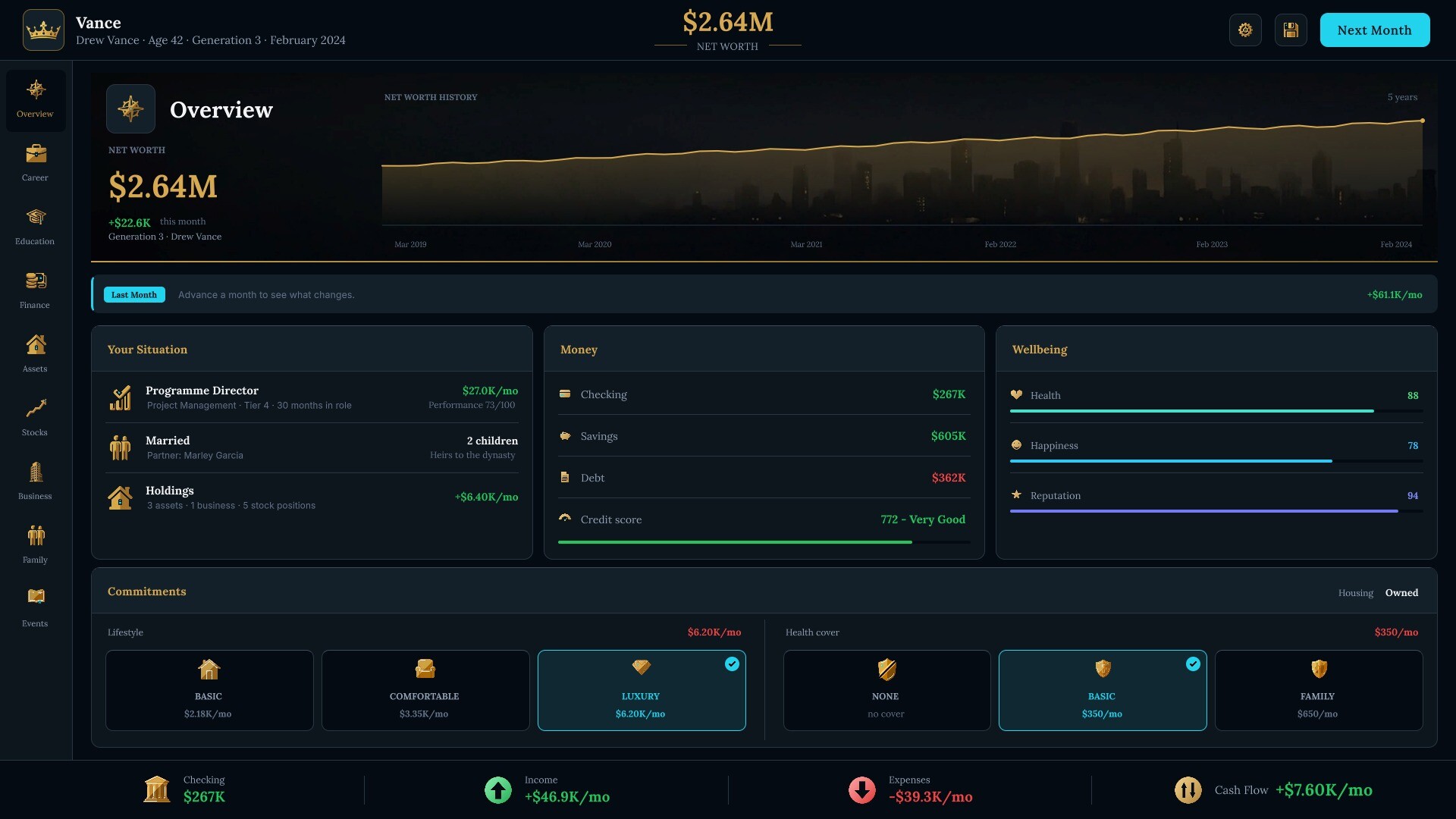Select the Overview compass sidebar item
Viewport: 1456px width, 819px height.
[35, 100]
